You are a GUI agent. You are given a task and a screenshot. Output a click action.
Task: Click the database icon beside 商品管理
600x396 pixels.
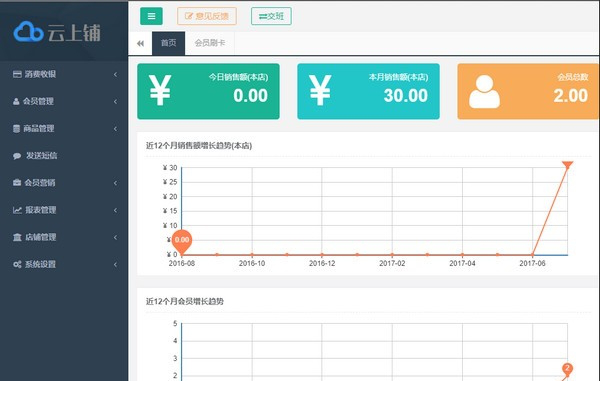pos(16,129)
